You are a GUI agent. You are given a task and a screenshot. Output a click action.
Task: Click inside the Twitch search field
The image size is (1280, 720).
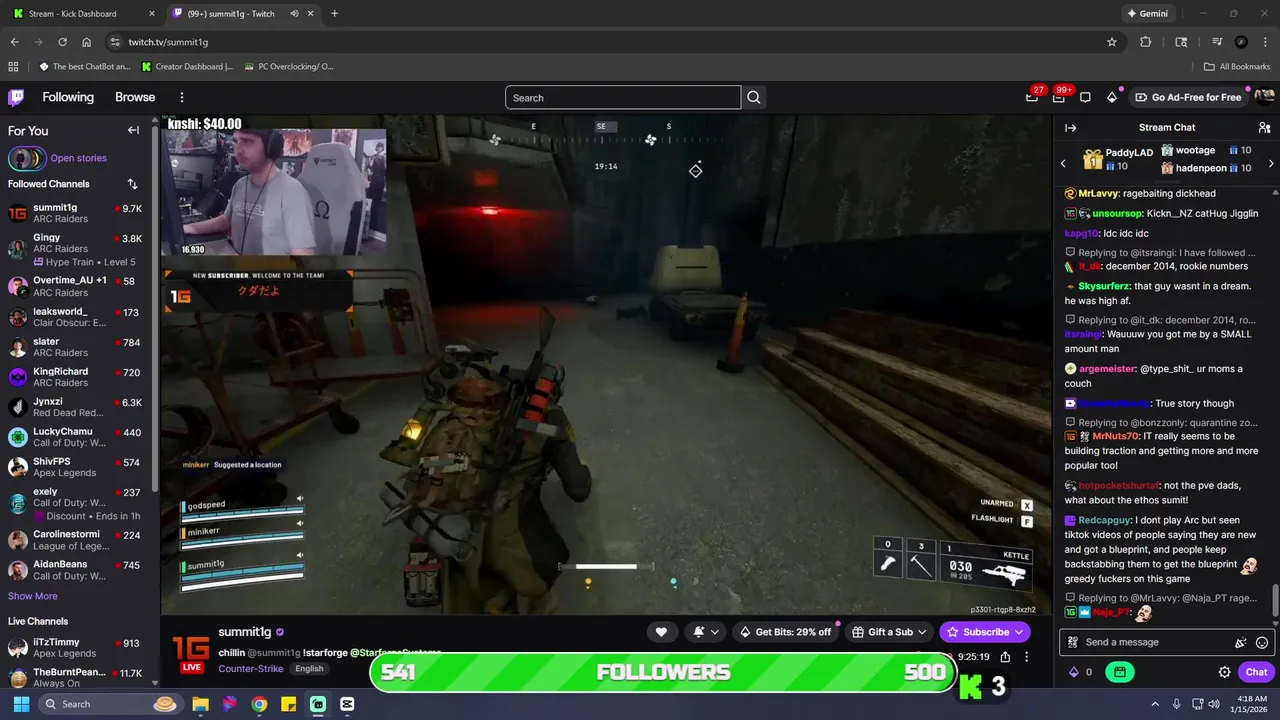coord(623,97)
